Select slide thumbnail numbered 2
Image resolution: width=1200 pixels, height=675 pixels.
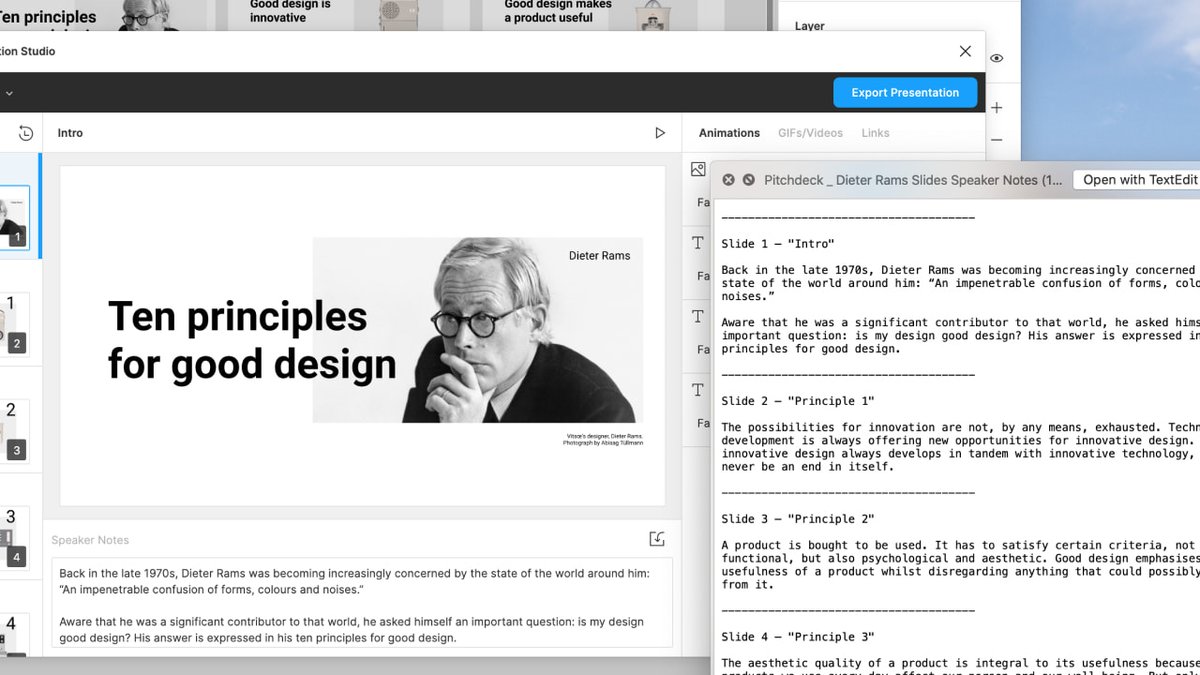coord(15,325)
